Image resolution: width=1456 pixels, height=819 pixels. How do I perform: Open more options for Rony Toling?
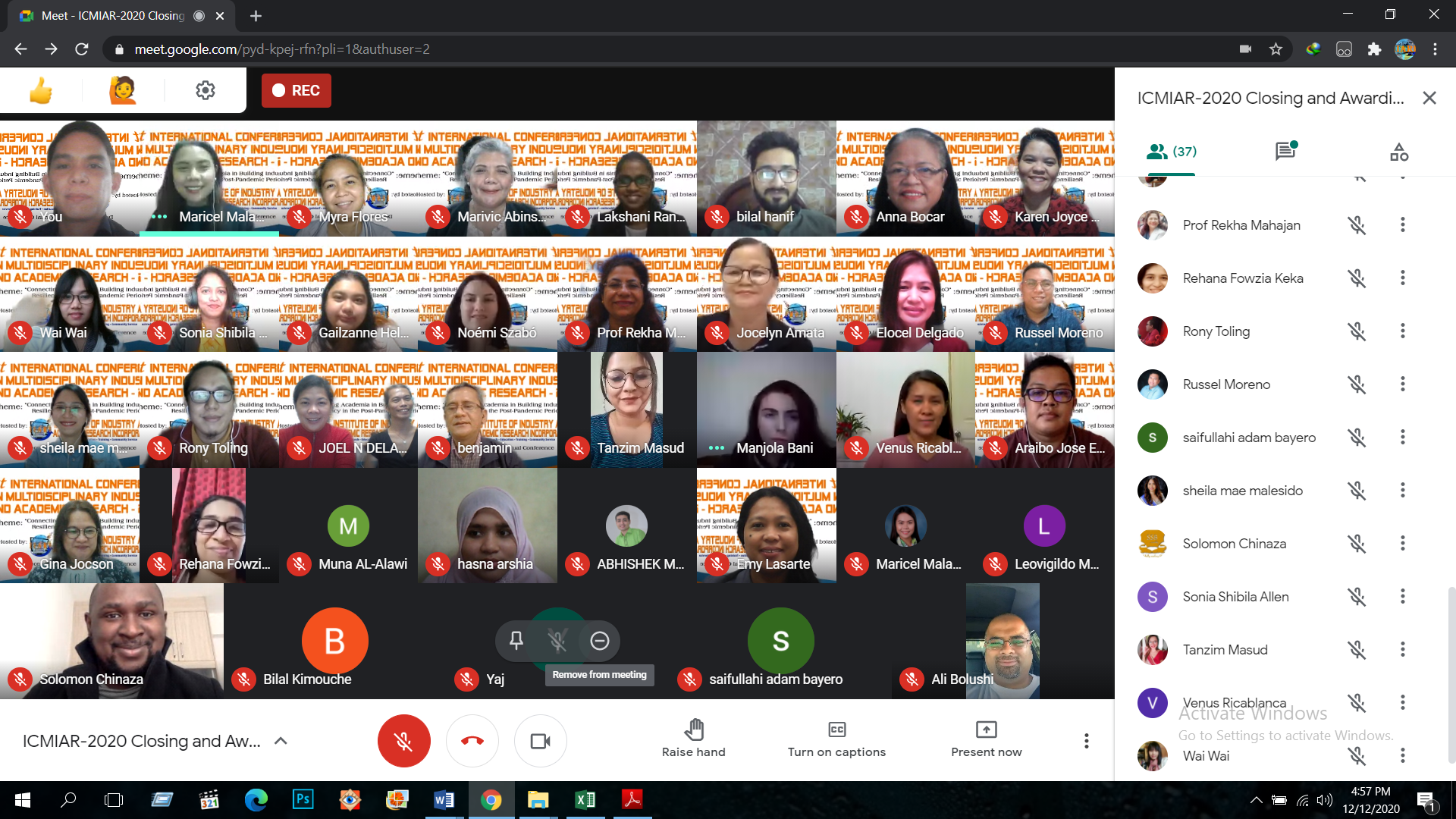[x=1402, y=331]
